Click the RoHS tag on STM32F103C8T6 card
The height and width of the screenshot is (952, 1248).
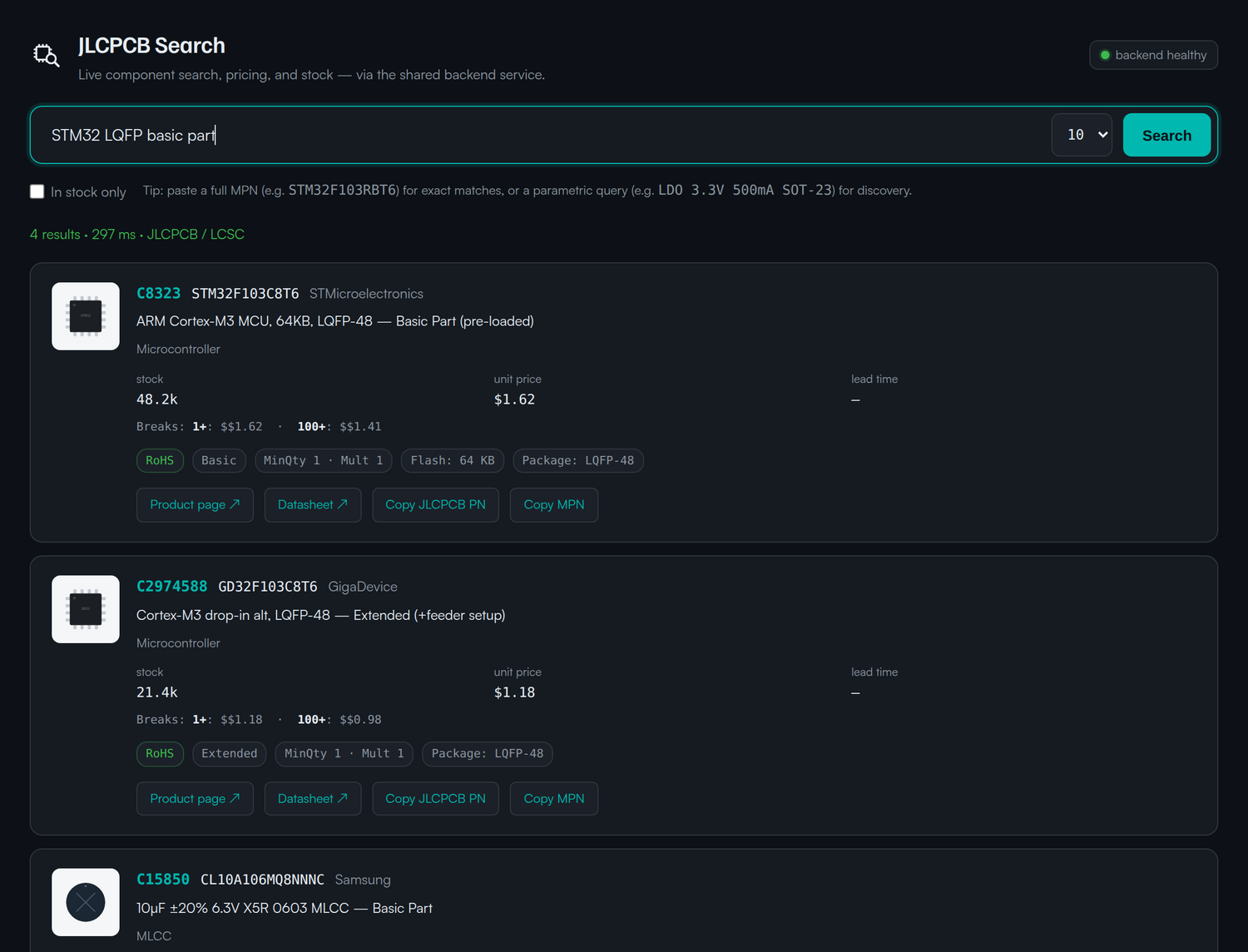pos(160,460)
